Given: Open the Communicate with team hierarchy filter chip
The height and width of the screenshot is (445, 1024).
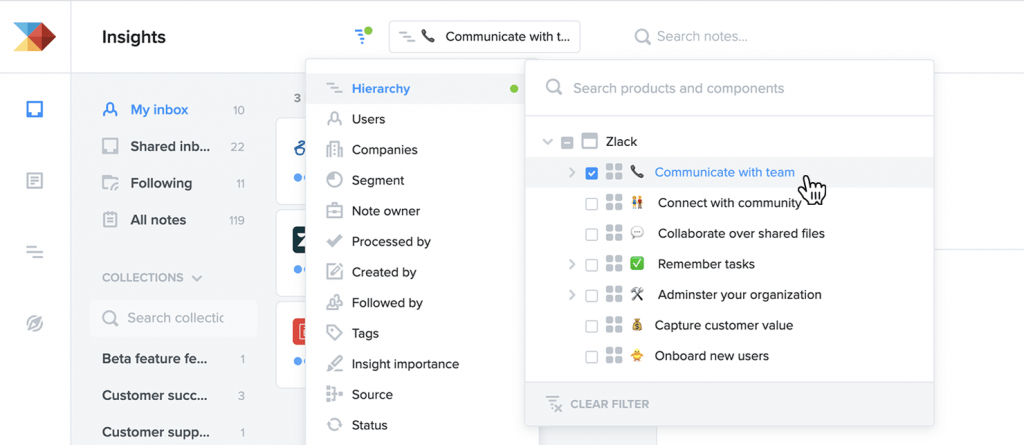Looking at the screenshot, I should click(485, 37).
